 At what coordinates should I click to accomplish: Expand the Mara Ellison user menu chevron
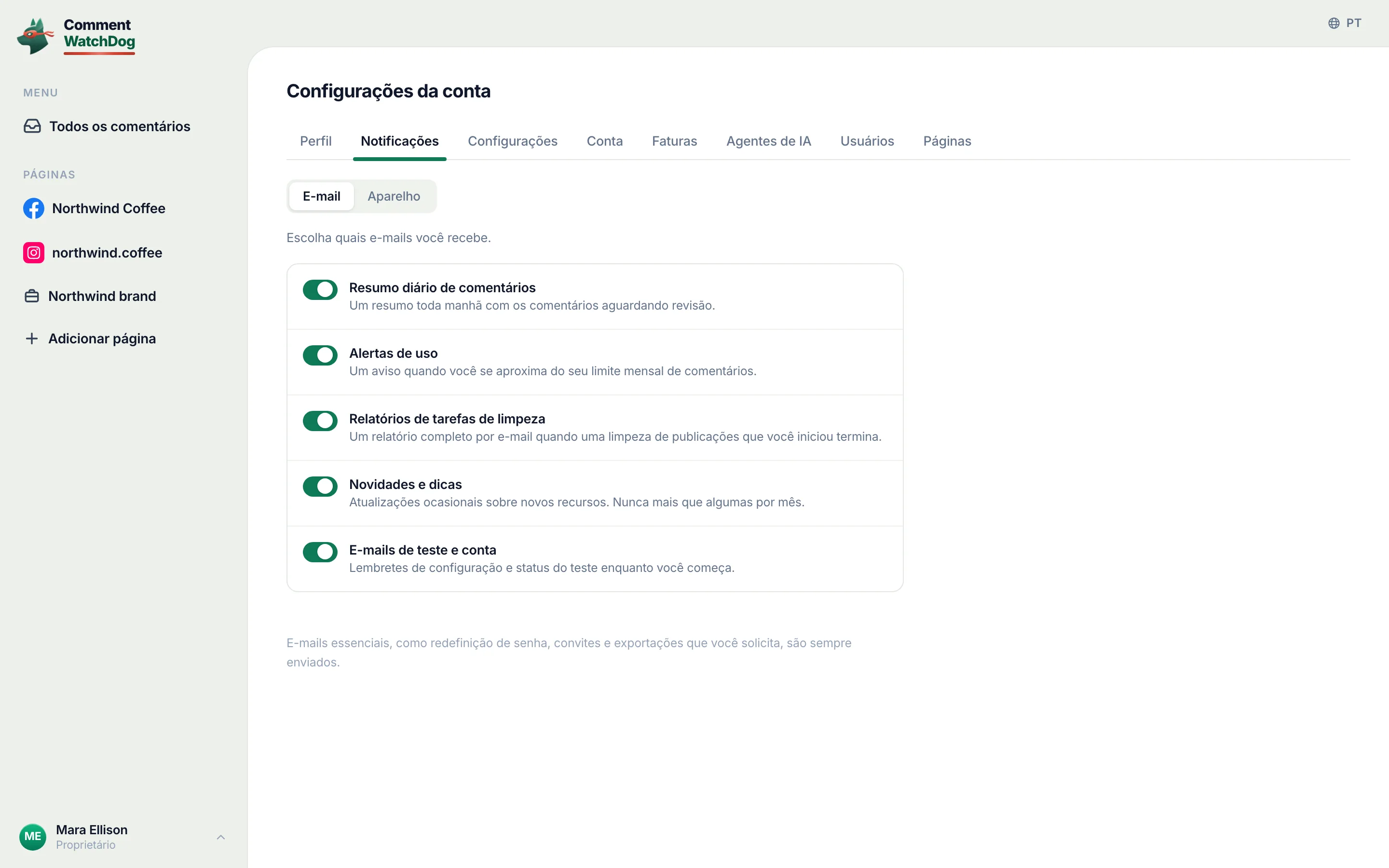(x=221, y=837)
